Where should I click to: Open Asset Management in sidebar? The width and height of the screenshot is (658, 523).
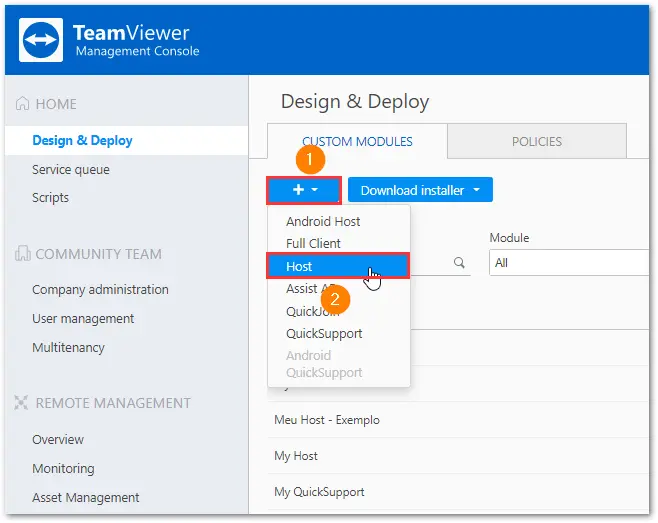86,497
